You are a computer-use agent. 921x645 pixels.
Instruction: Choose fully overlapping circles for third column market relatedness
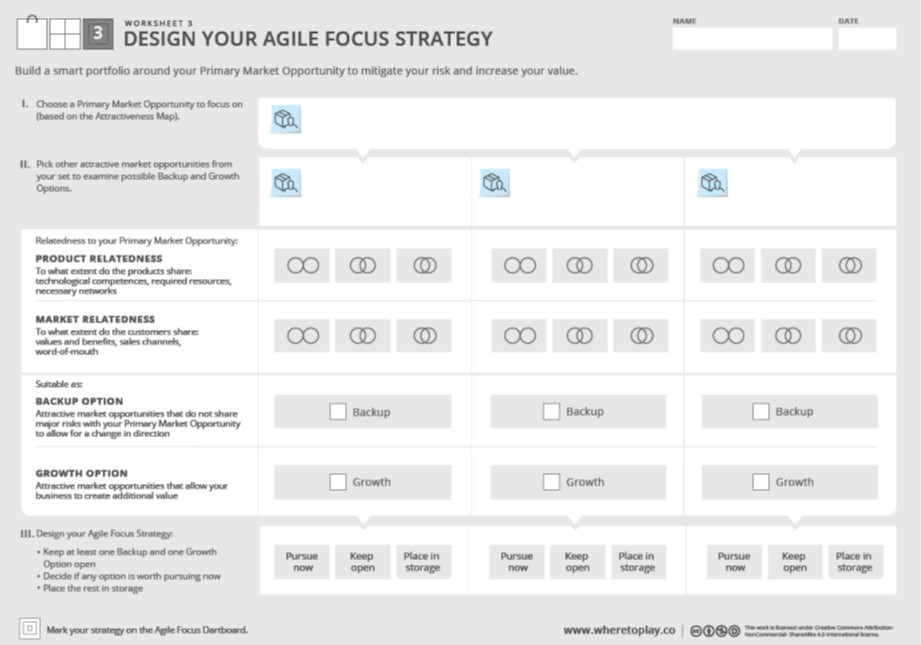(849, 335)
